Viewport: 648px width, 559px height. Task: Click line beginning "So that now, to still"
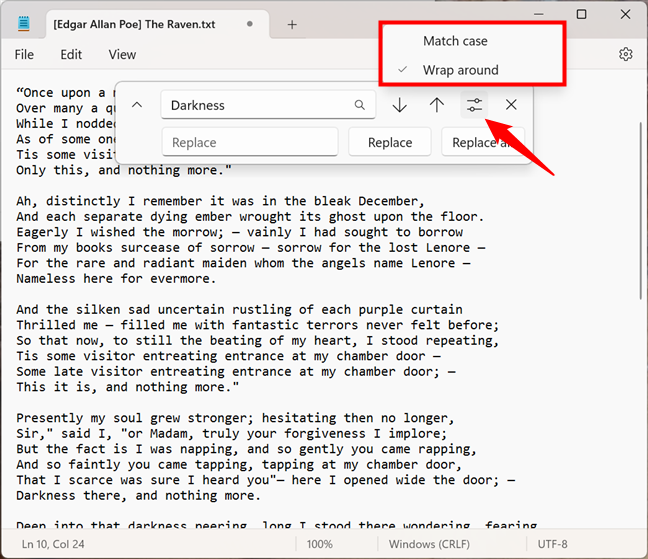(x=257, y=340)
